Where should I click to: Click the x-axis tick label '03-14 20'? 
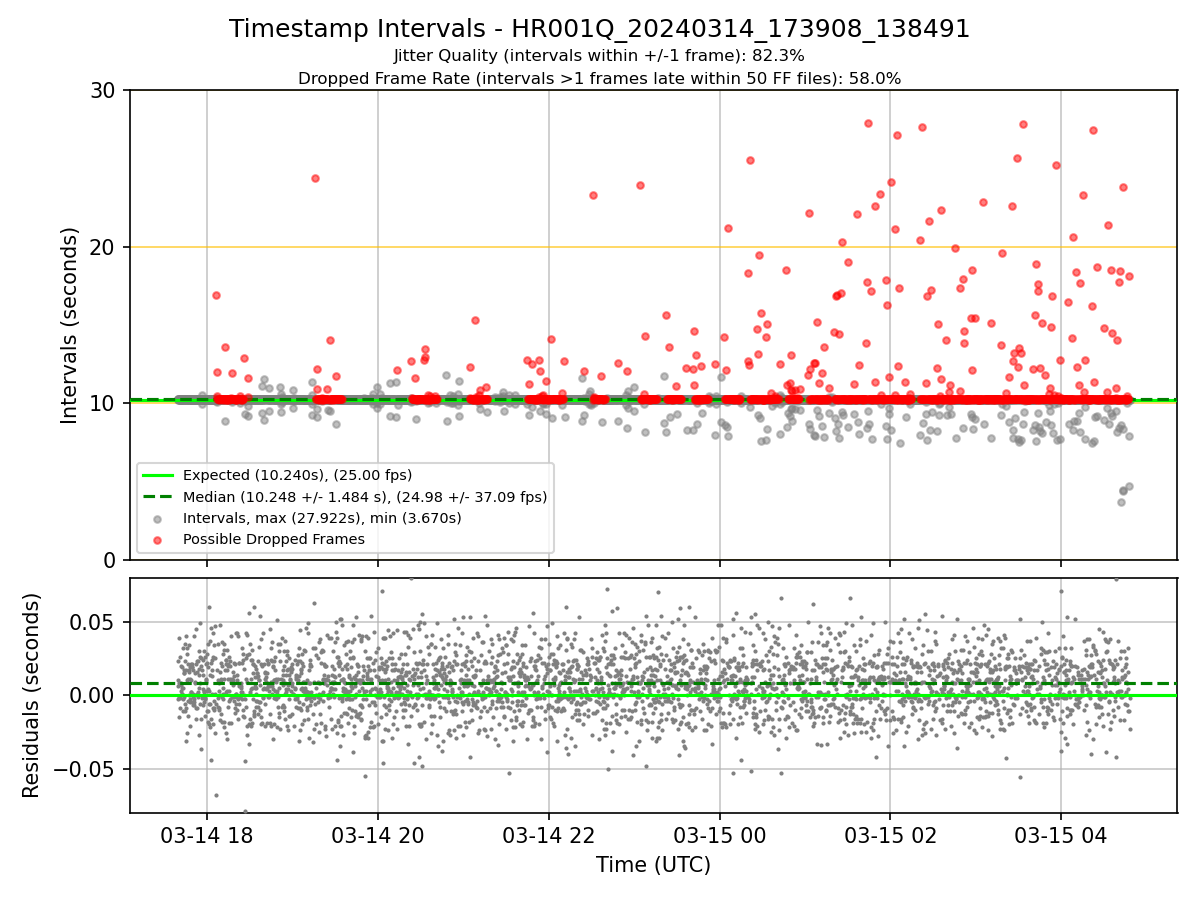click(x=377, y=834)
